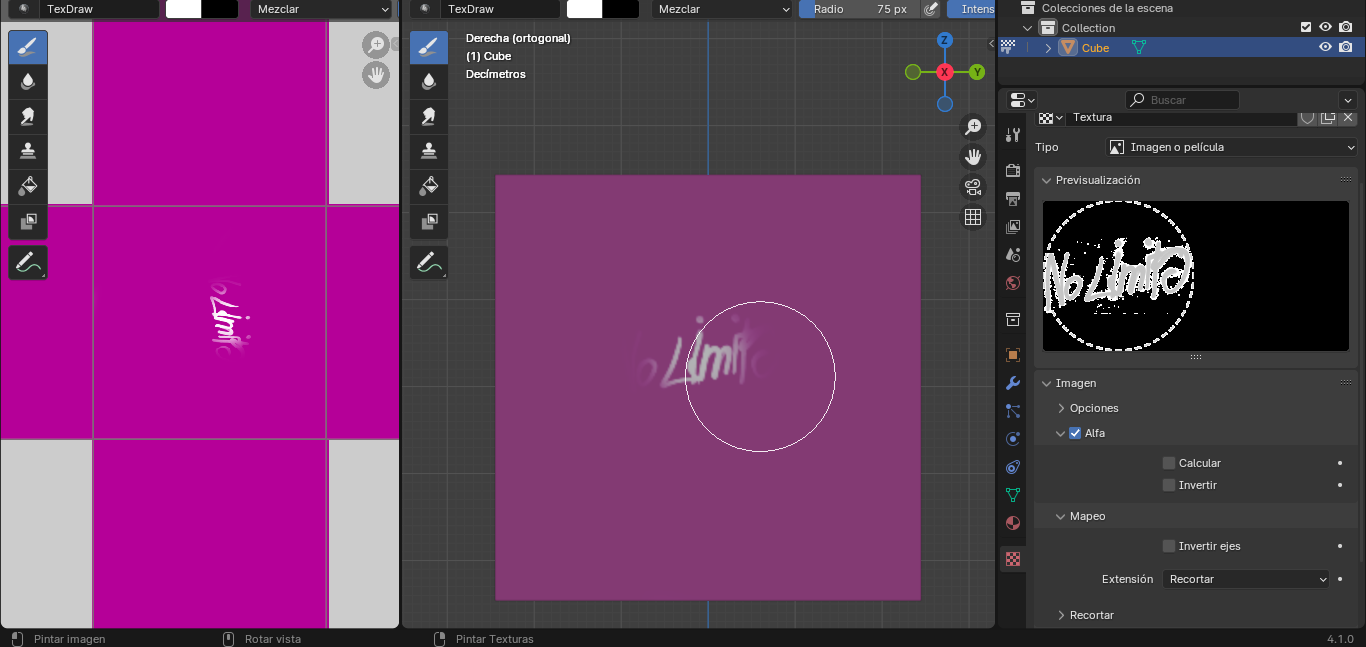1366x647 pixels.
Task: Open the Tipo 'Imagen o película' dropdown
Action: 1231,147
